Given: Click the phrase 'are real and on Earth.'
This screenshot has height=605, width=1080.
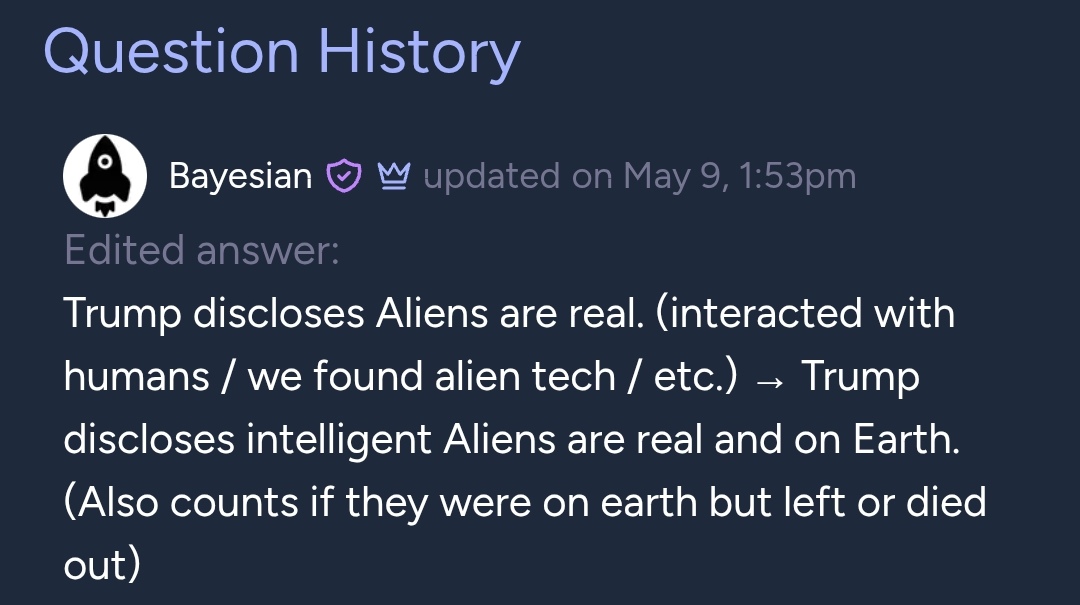Looking at the screenshot, I should pyautogui.click(x=763, y=440).
